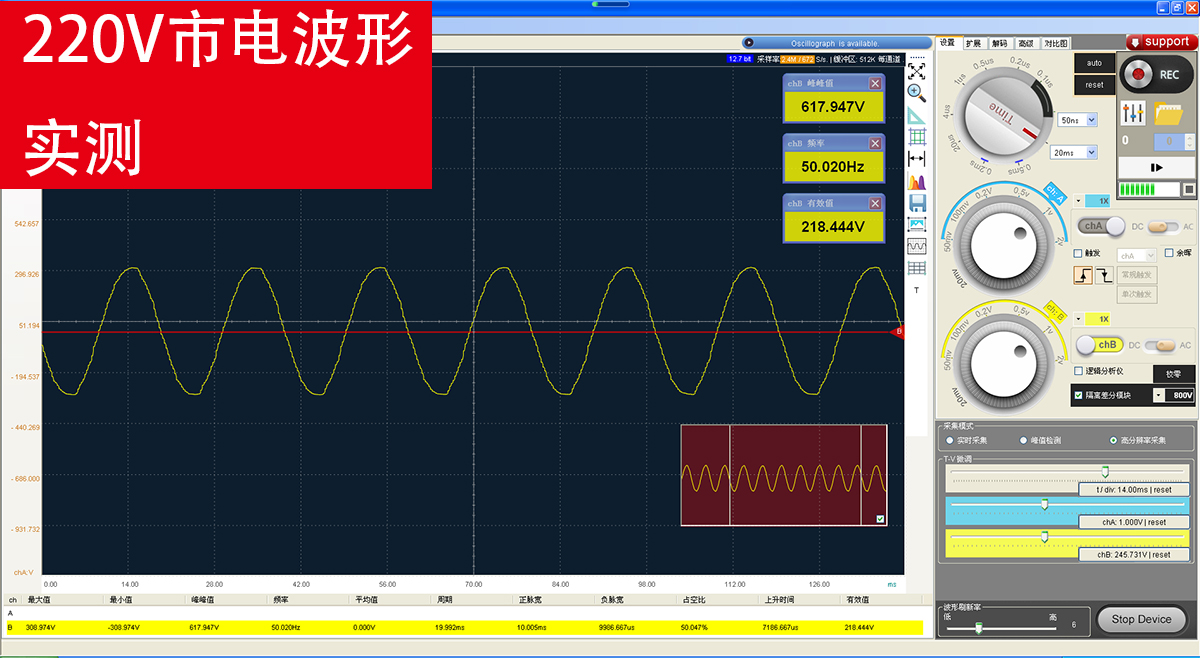
Task: Open saved recordings folder icon
Action: [1168, 112]
